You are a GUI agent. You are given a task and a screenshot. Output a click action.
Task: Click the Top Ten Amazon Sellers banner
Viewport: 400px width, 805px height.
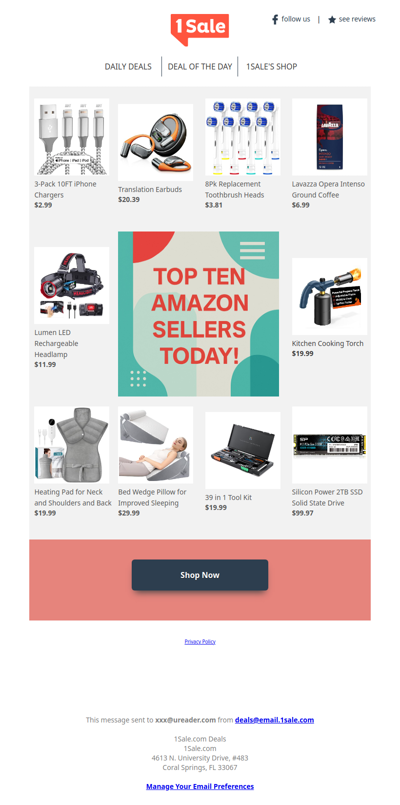click(199, 314)
